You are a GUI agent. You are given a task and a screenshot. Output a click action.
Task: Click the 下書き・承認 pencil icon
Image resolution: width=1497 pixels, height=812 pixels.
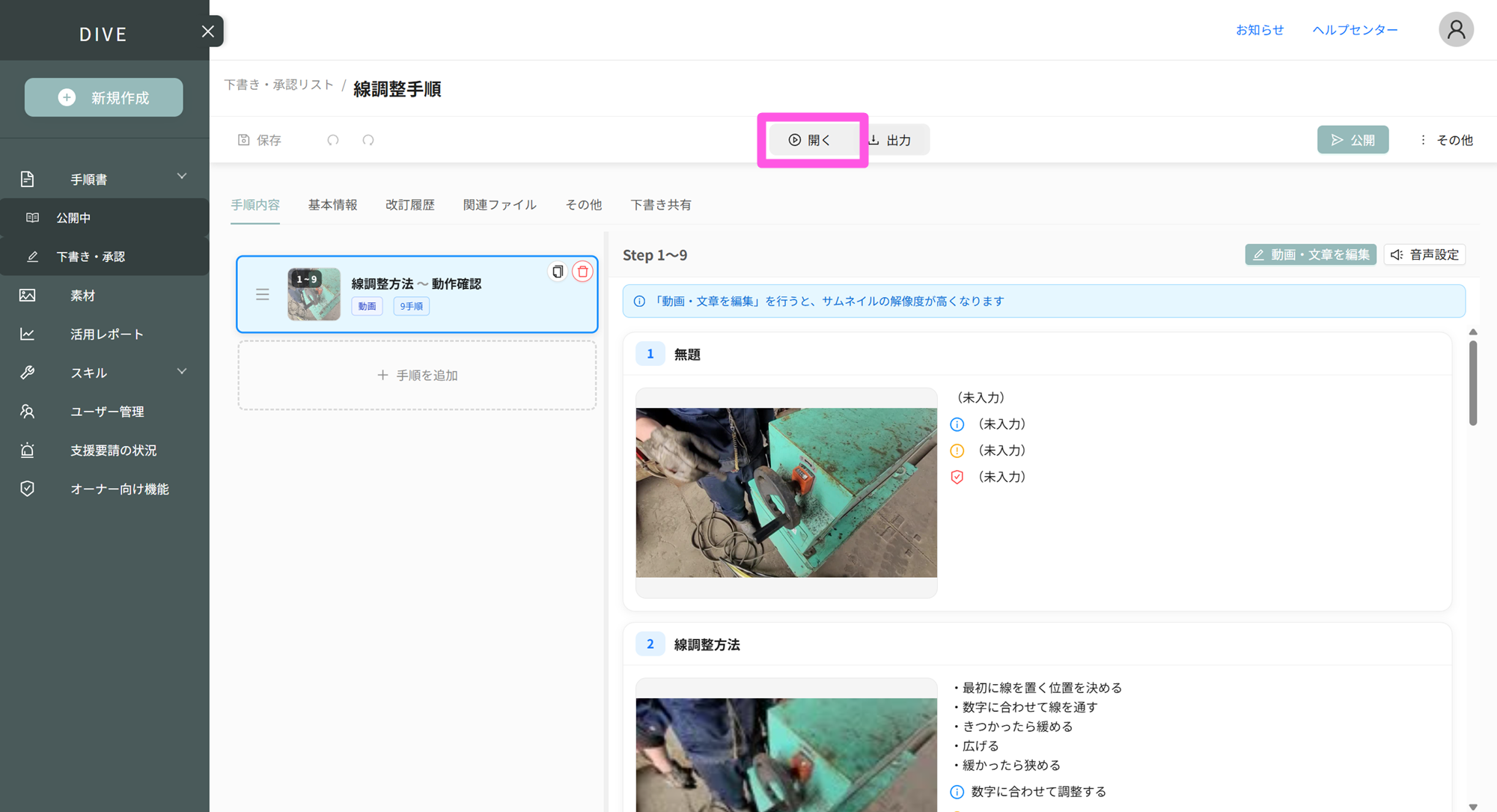point(32,257)
